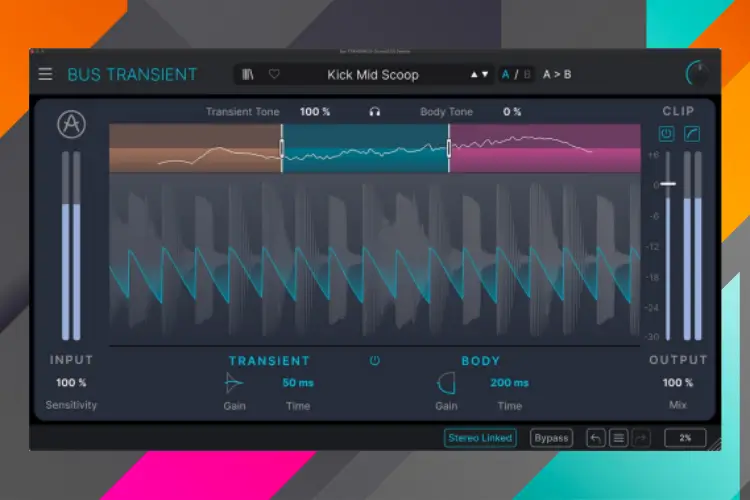The height and width of the screenshot is (500, 750).
Task: Select next preset with down arrow
Action: coord(485,75)
